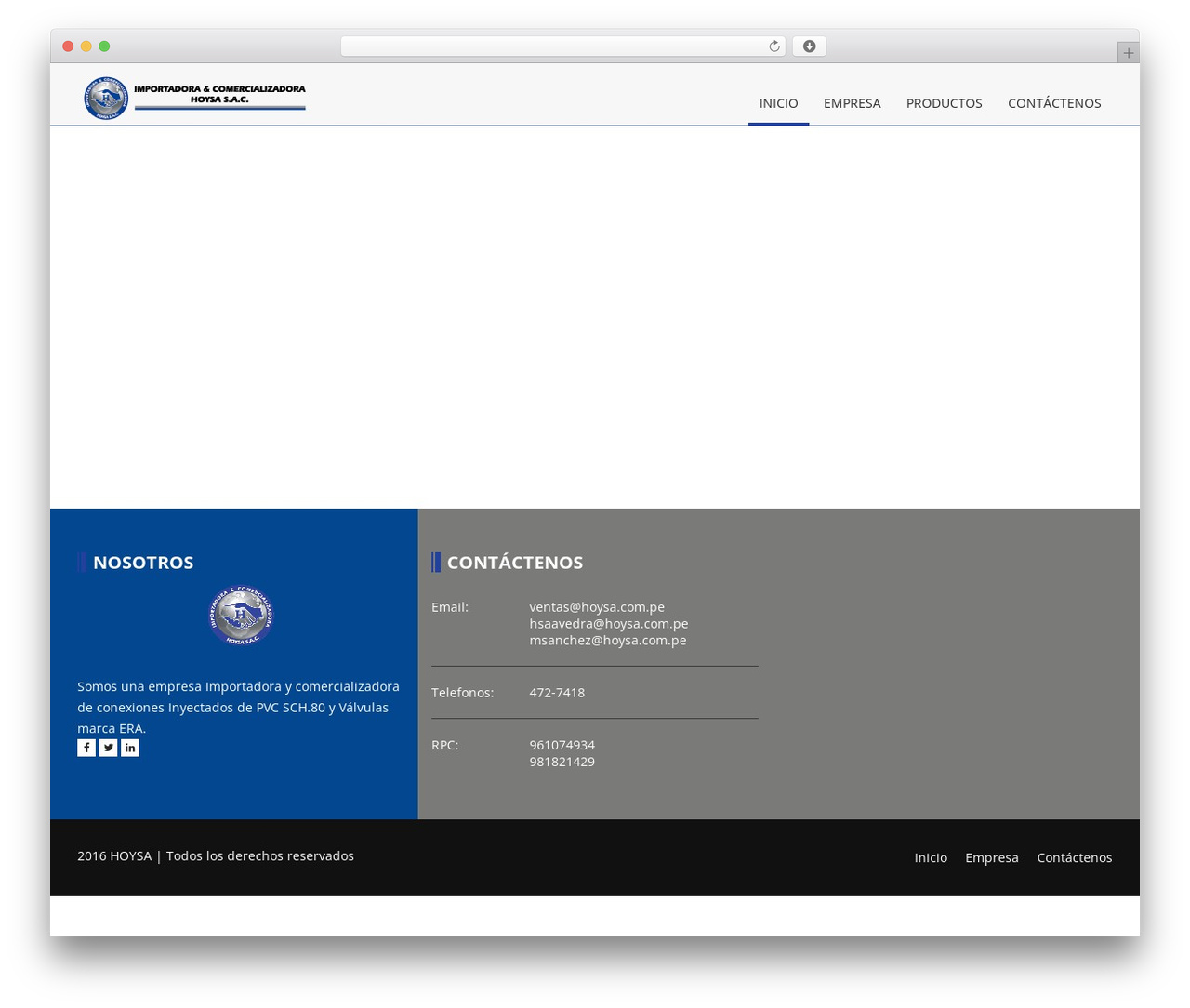
Task: Click the hsaavedra@hoysa.com.pe email address
Action: (x=609, y=624)
